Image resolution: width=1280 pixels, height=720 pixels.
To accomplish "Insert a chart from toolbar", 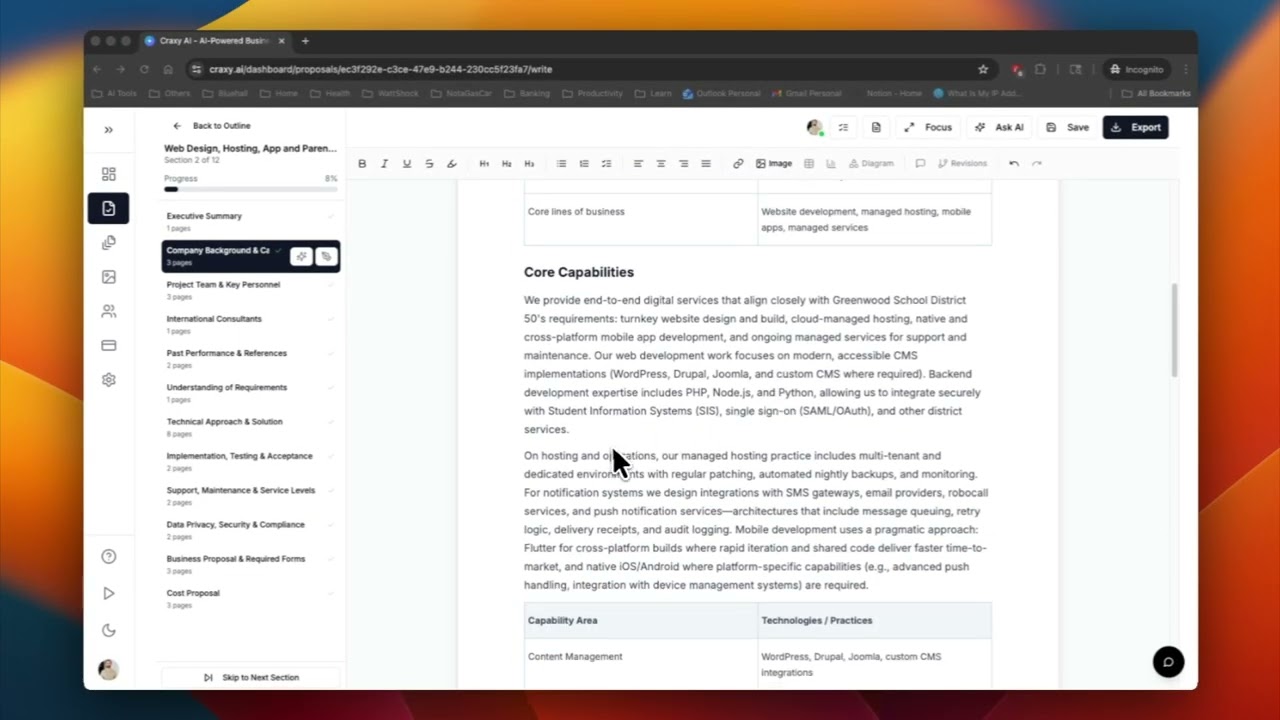I will [x=831, y=164].
